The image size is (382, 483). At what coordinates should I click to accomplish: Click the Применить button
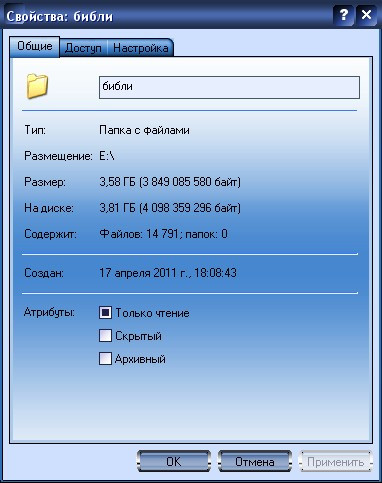(x=335, y=462)
